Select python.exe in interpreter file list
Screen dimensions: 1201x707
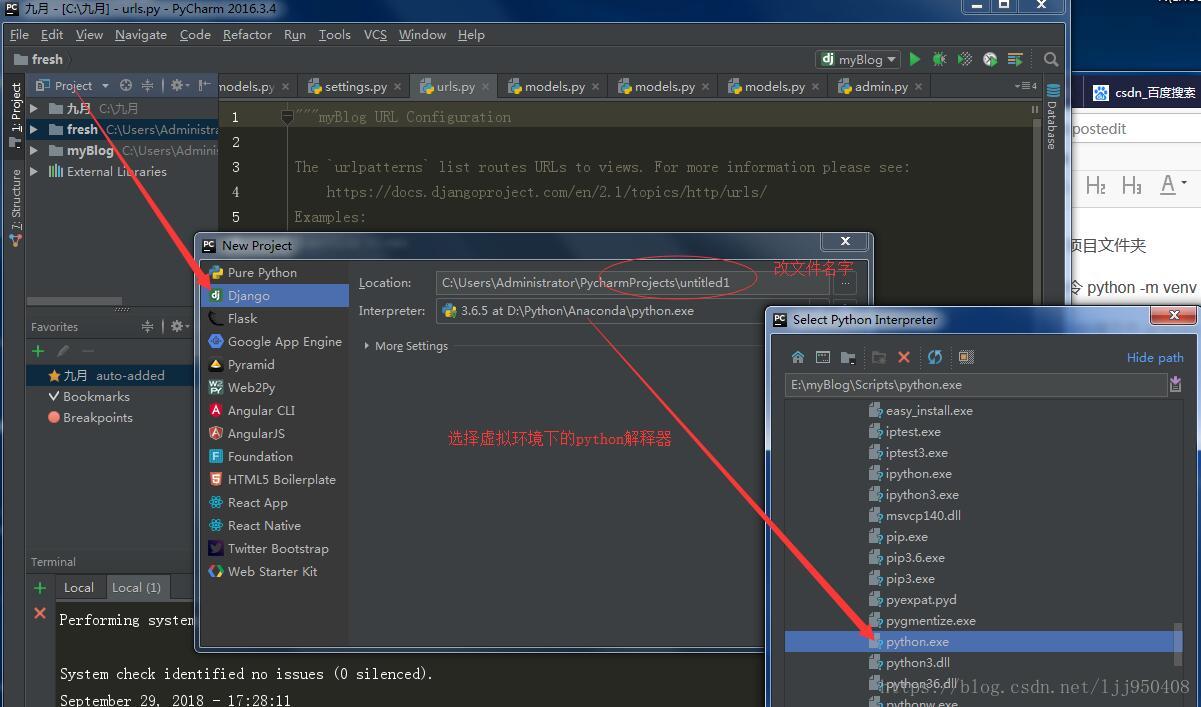(979, 642)
